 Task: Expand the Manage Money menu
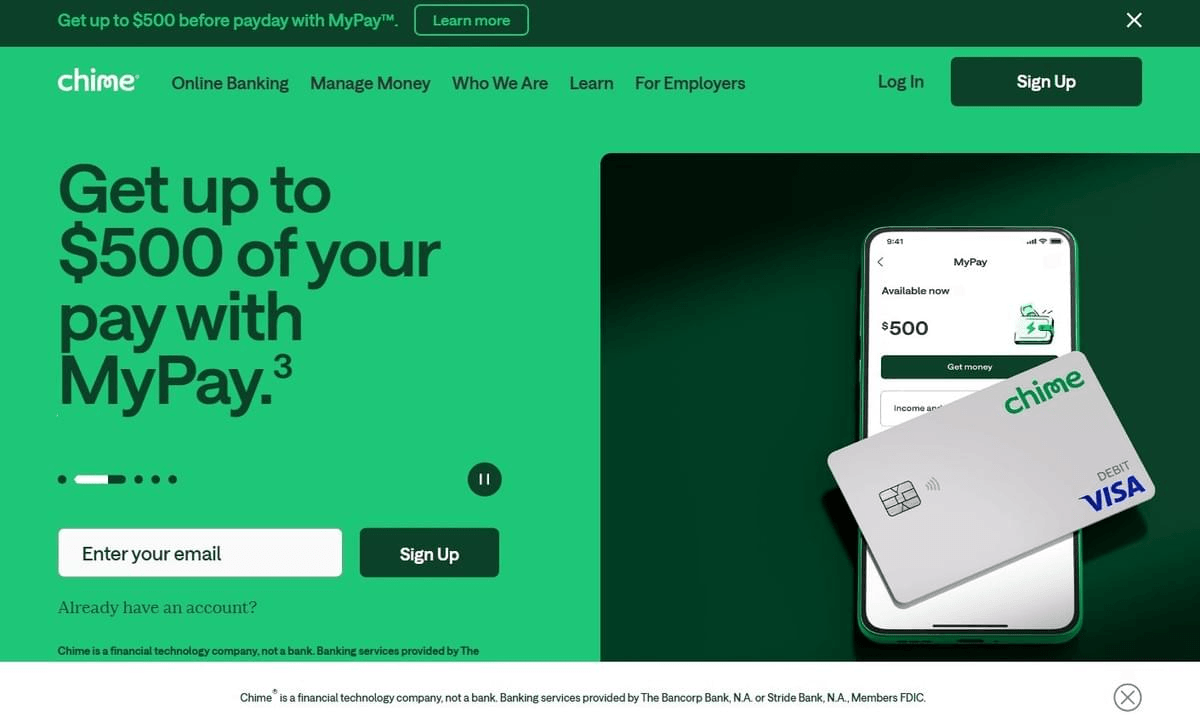coord(370,83)
